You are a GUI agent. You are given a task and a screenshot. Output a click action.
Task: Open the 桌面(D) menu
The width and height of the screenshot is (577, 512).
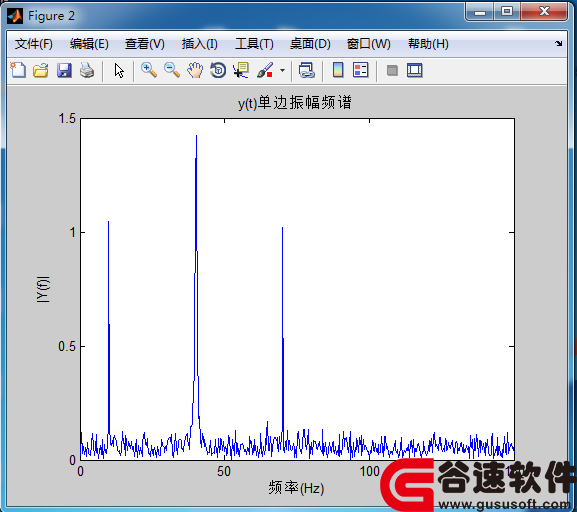click(310, 44)
